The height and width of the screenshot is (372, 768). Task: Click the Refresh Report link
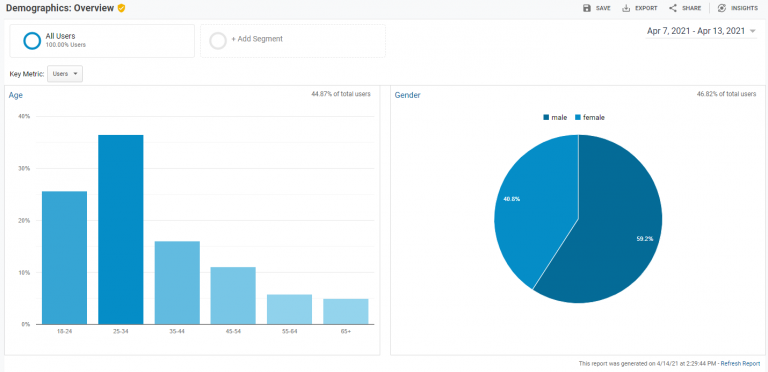740,364
